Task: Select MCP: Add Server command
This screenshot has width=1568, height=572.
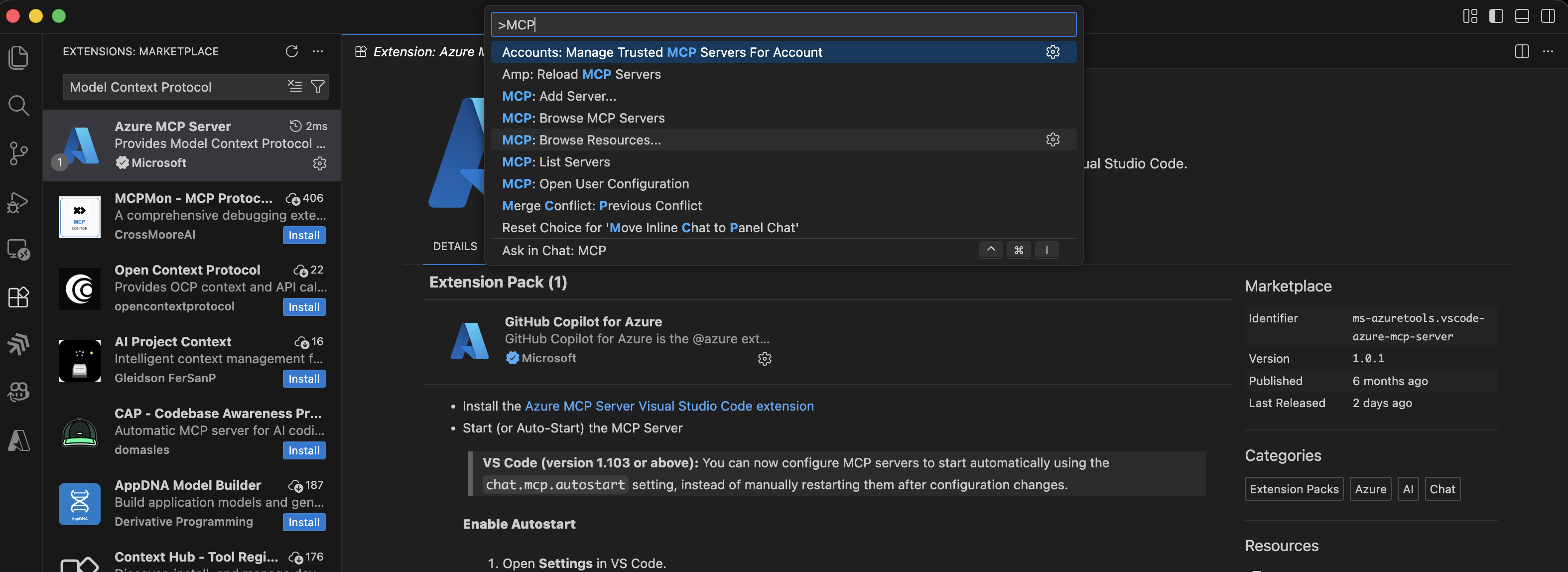Action: (x=559, y=96)
